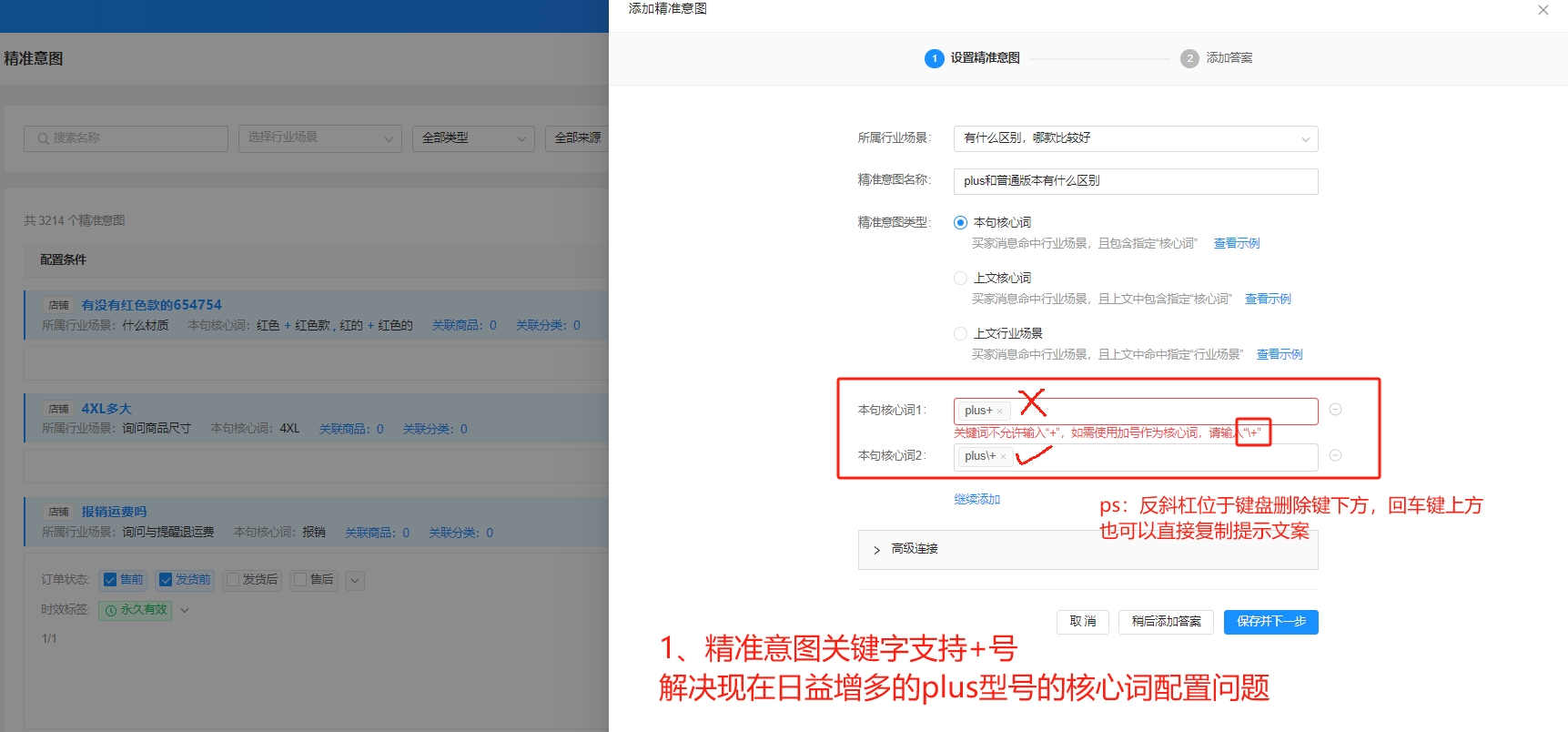Screen dimensions: 1568x732
Task: Toggle the 发货后 checkbox
Action: (232, 580)
